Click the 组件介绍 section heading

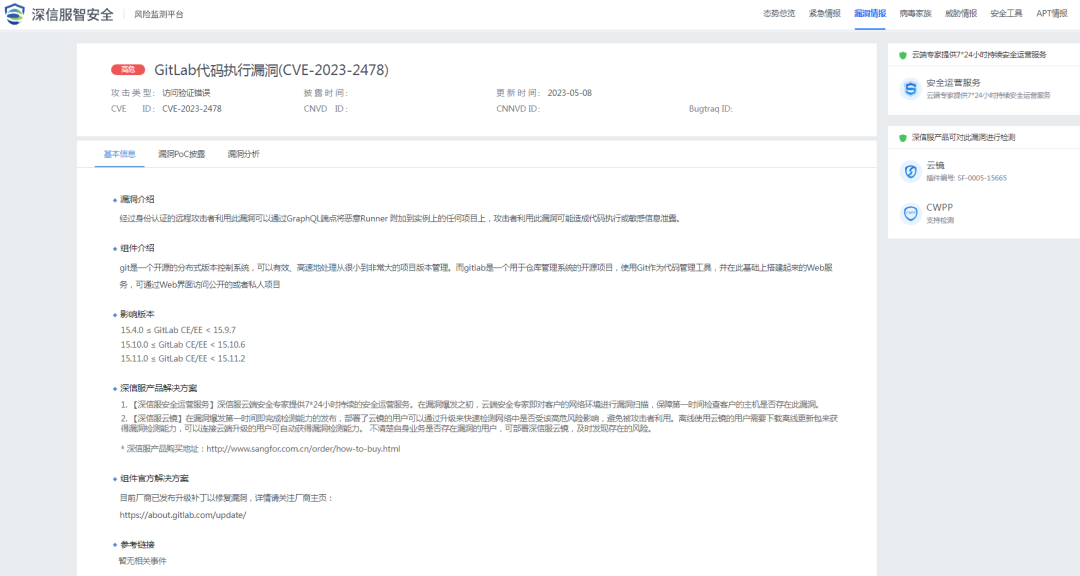137,249
